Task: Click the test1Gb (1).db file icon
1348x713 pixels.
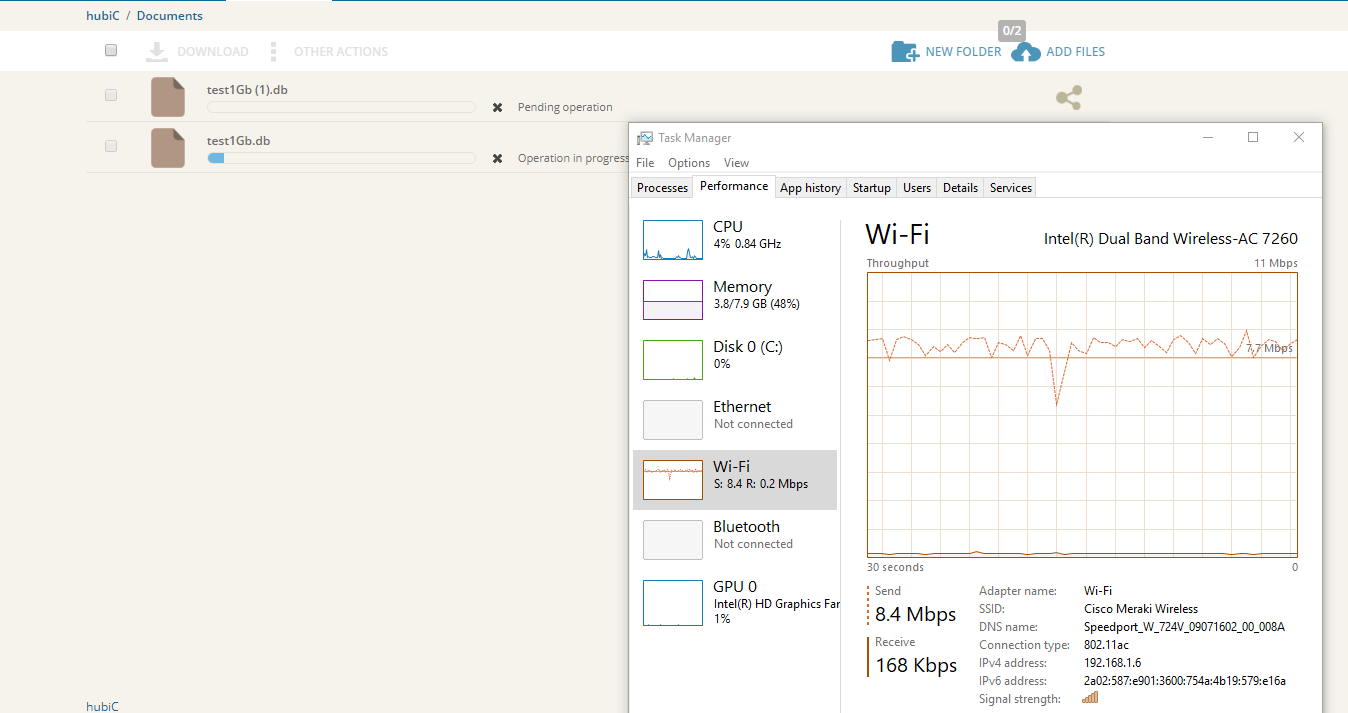Action: (x=168, y=97)
